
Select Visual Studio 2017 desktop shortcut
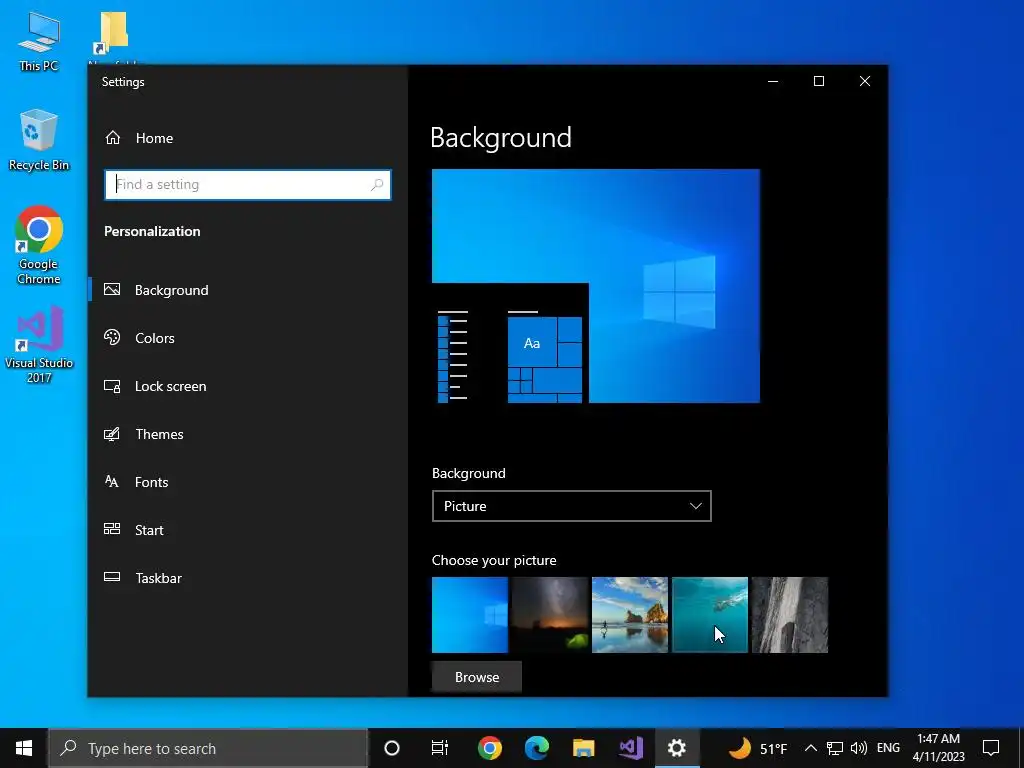click(39, 344)
